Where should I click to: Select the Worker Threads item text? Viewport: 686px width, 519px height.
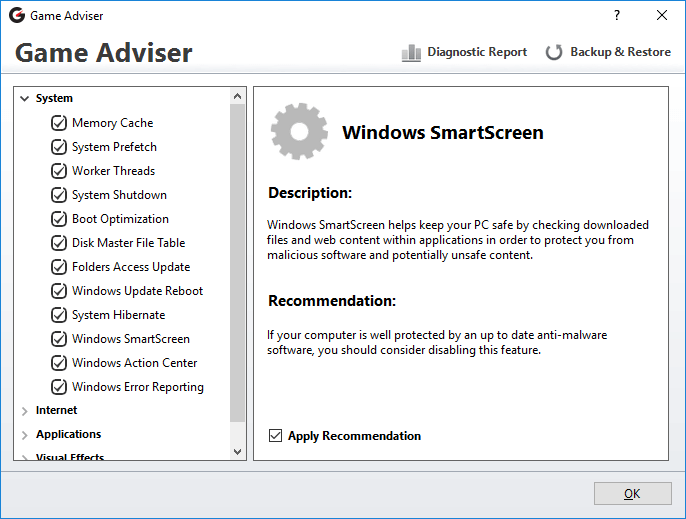[113, 171]
